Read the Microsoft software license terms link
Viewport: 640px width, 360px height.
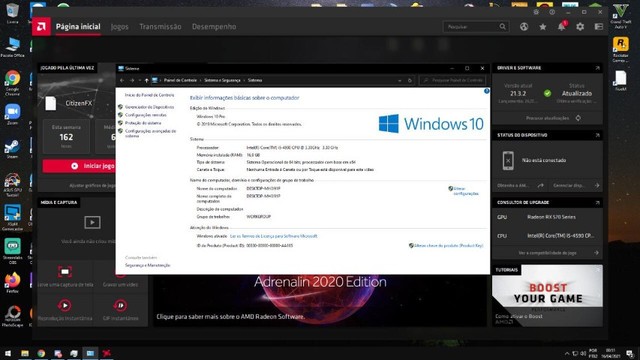[273, 236]
